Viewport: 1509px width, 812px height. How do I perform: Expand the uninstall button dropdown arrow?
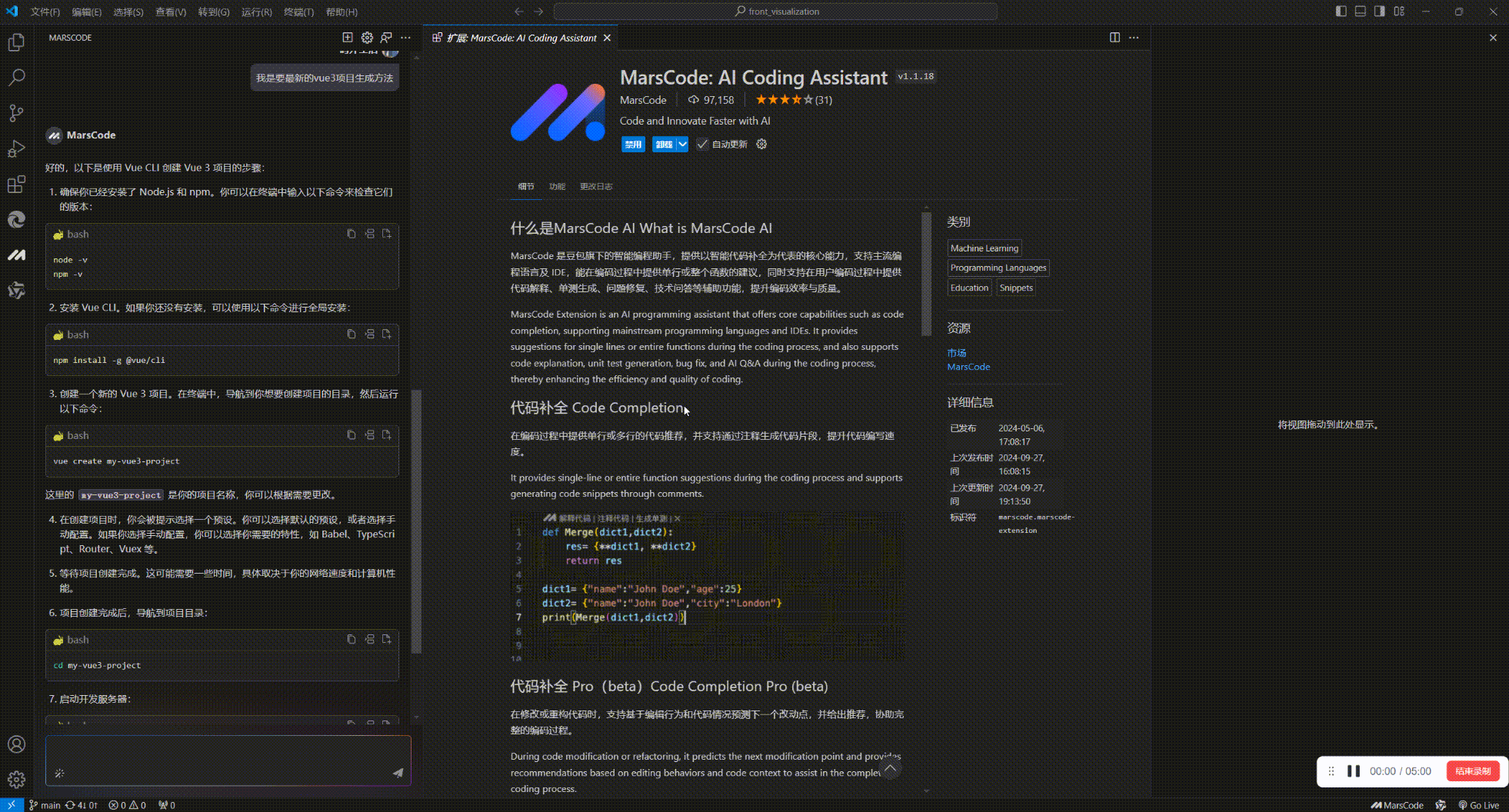[682, 145]
